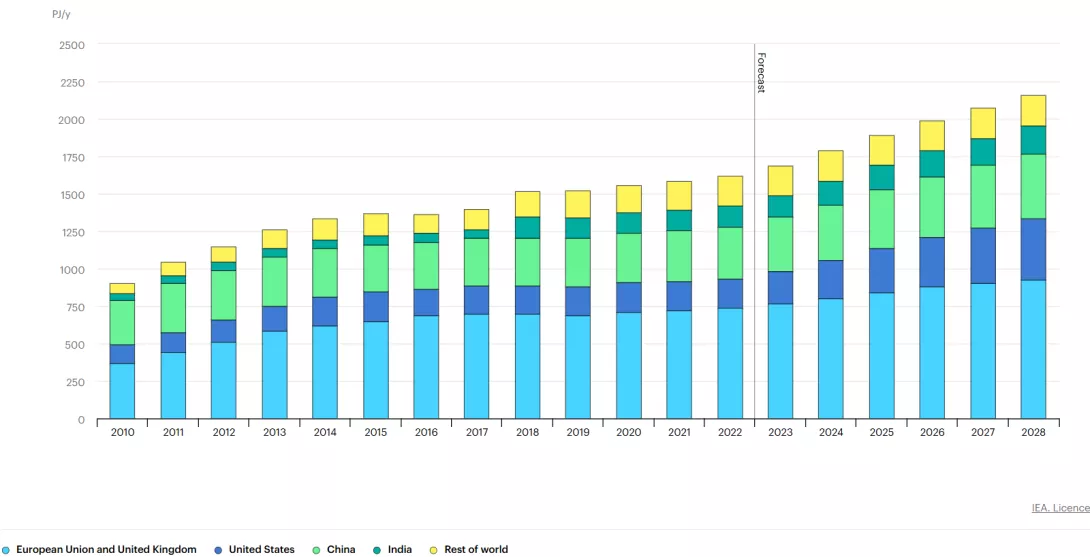Open the IEA Licence link
This screenshot has height=557, width=1090.
(x=1061, y=508)
